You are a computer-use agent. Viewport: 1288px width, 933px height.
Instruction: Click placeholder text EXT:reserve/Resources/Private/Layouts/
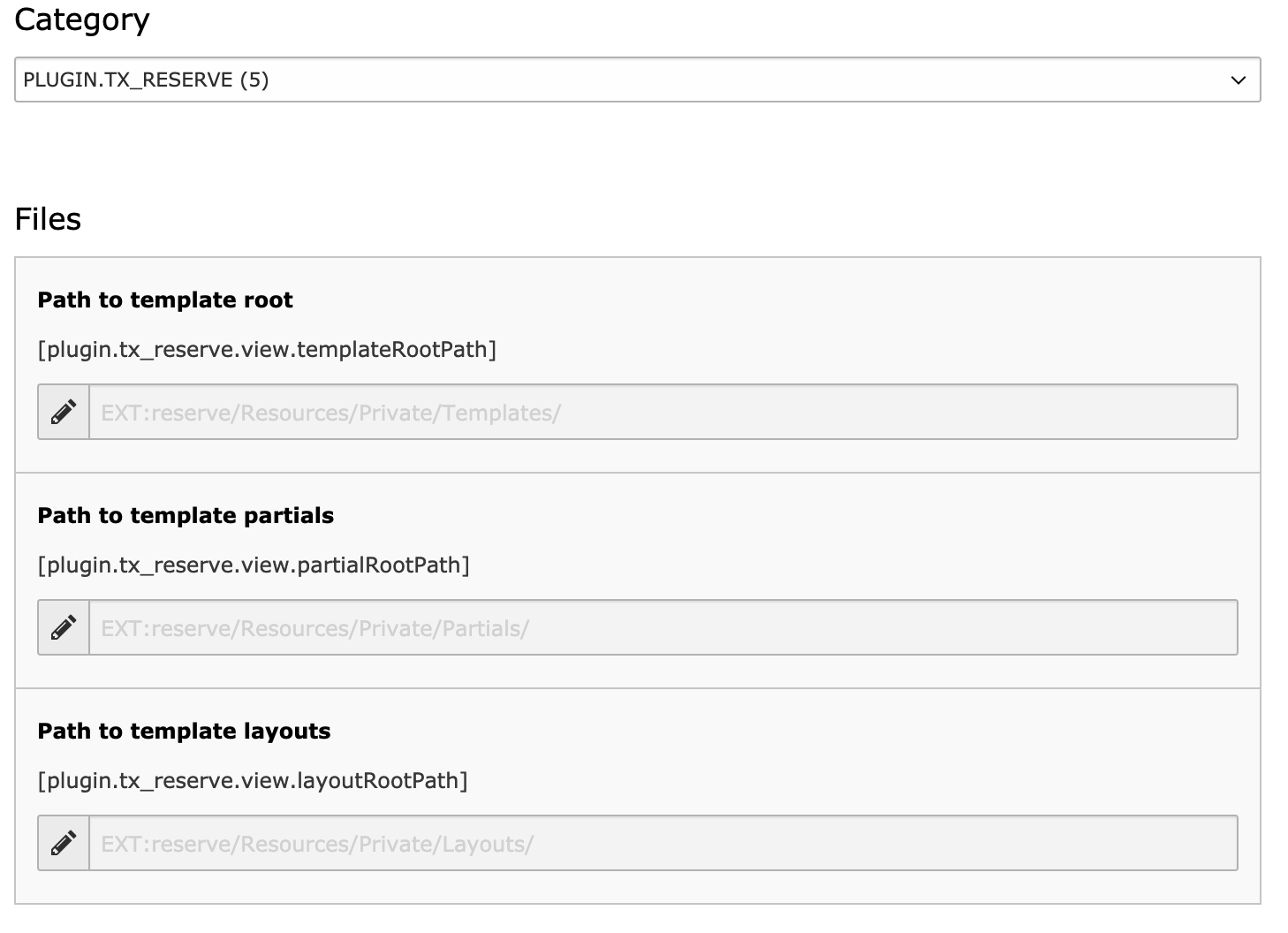317,844
